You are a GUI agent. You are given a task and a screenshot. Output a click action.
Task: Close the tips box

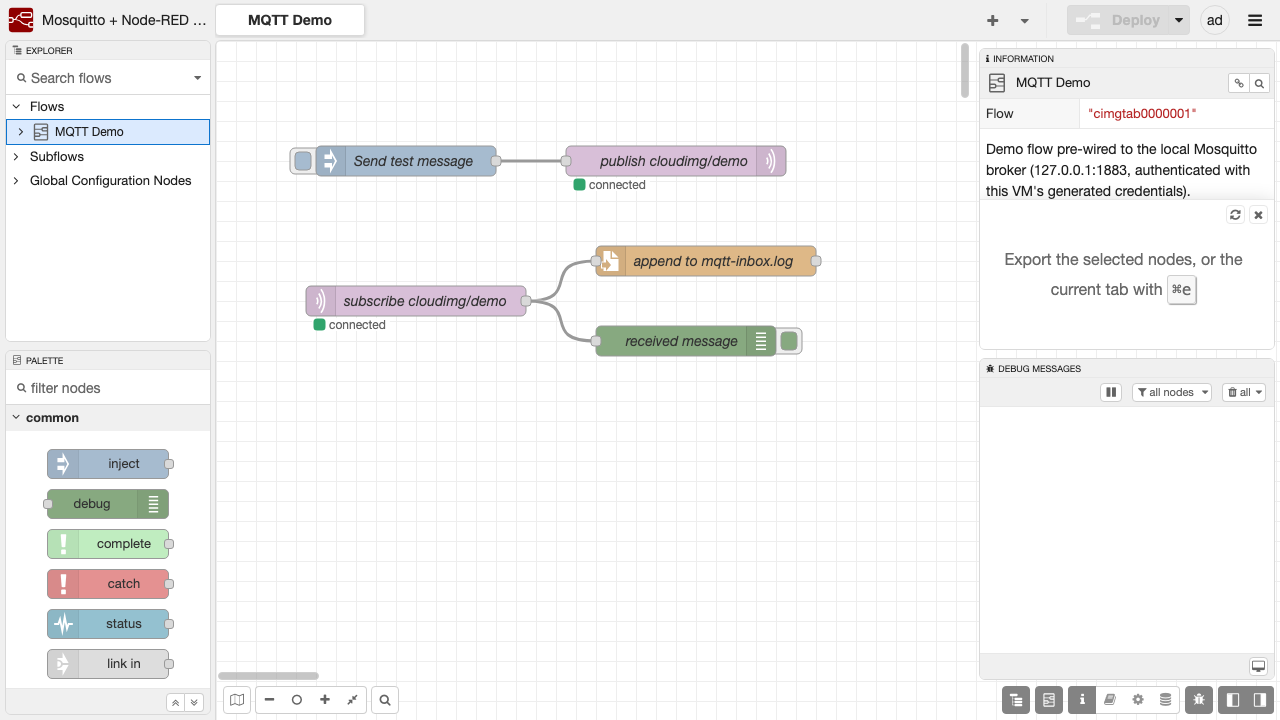[x=1259, y=215]
